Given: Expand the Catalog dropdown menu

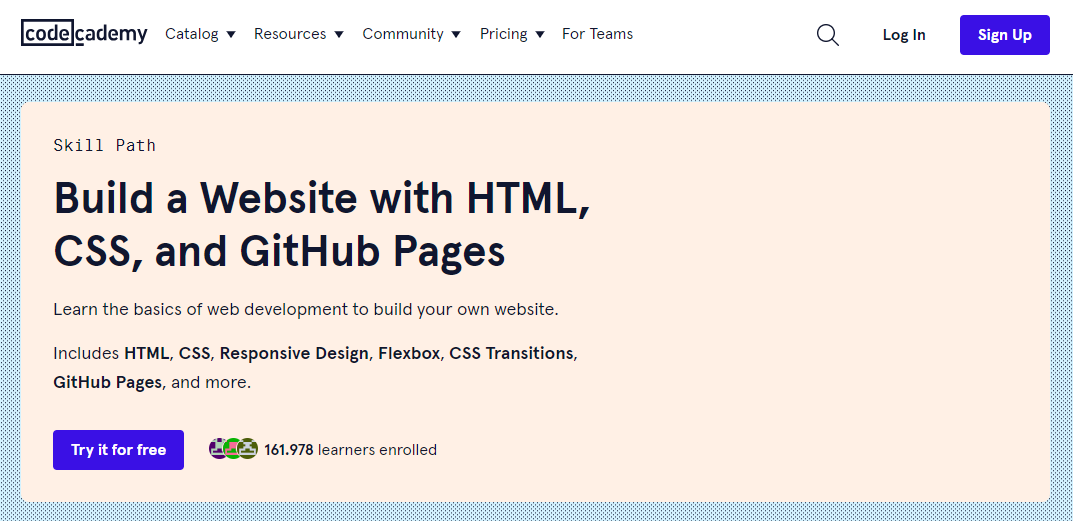Looking at the screenshot, I should pos(200,34).
